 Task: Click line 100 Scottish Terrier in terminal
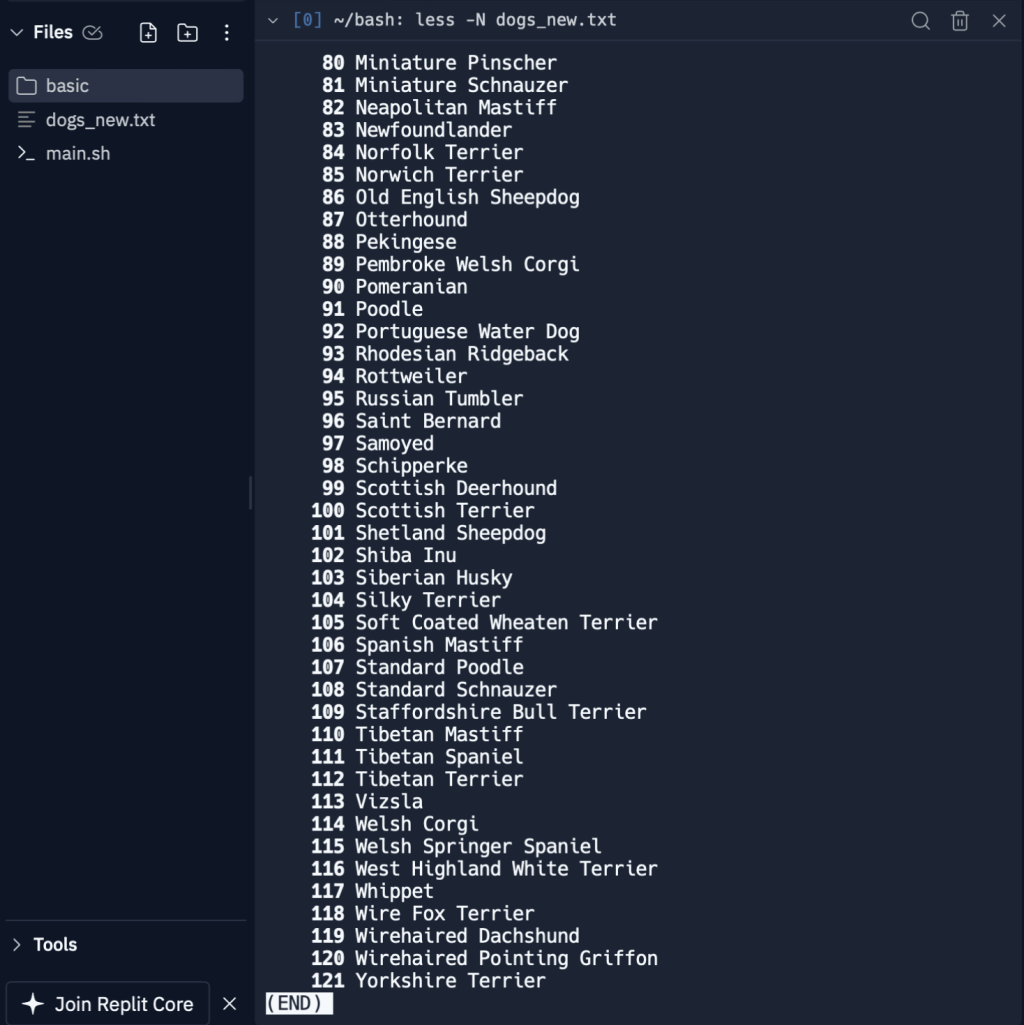click(x=444, y=510)
